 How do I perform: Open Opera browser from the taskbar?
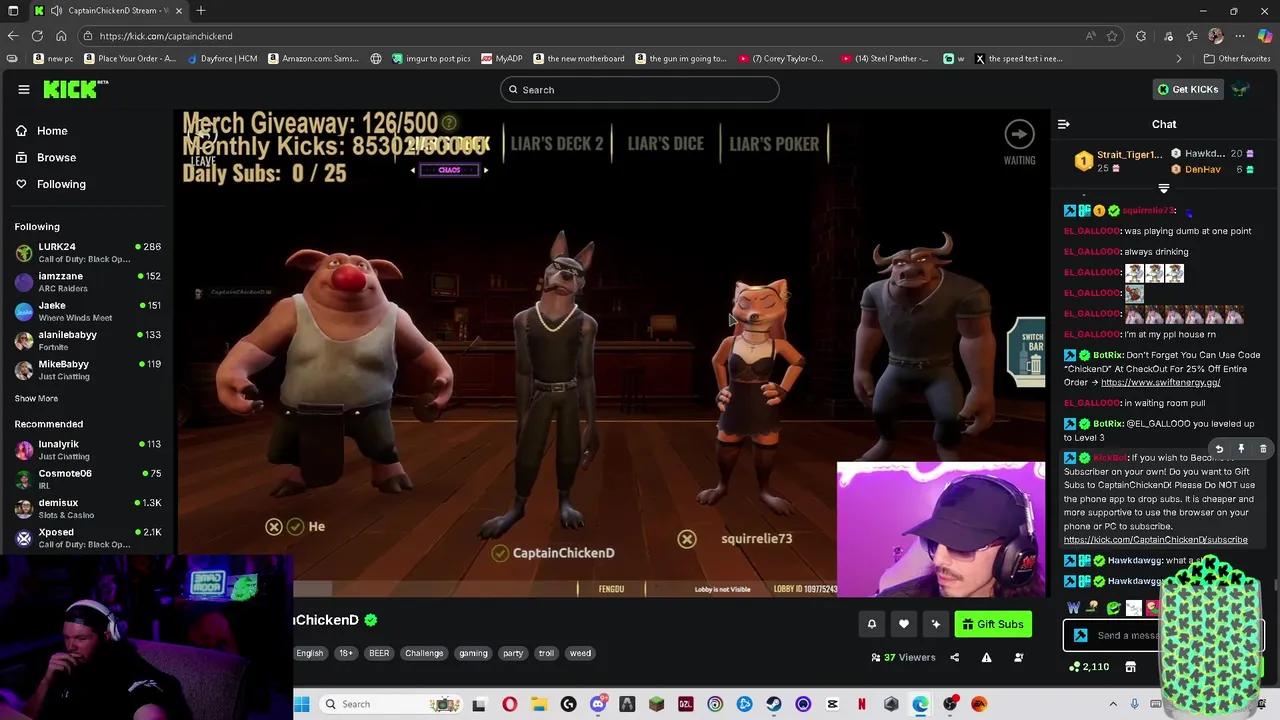pos(509,704)
